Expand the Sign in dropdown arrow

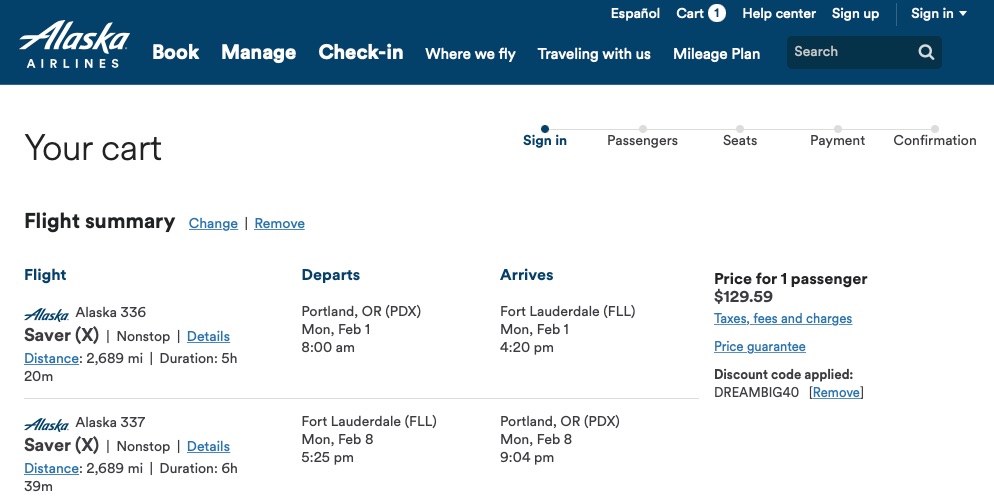pyautogui.click(x=963, y=13)
